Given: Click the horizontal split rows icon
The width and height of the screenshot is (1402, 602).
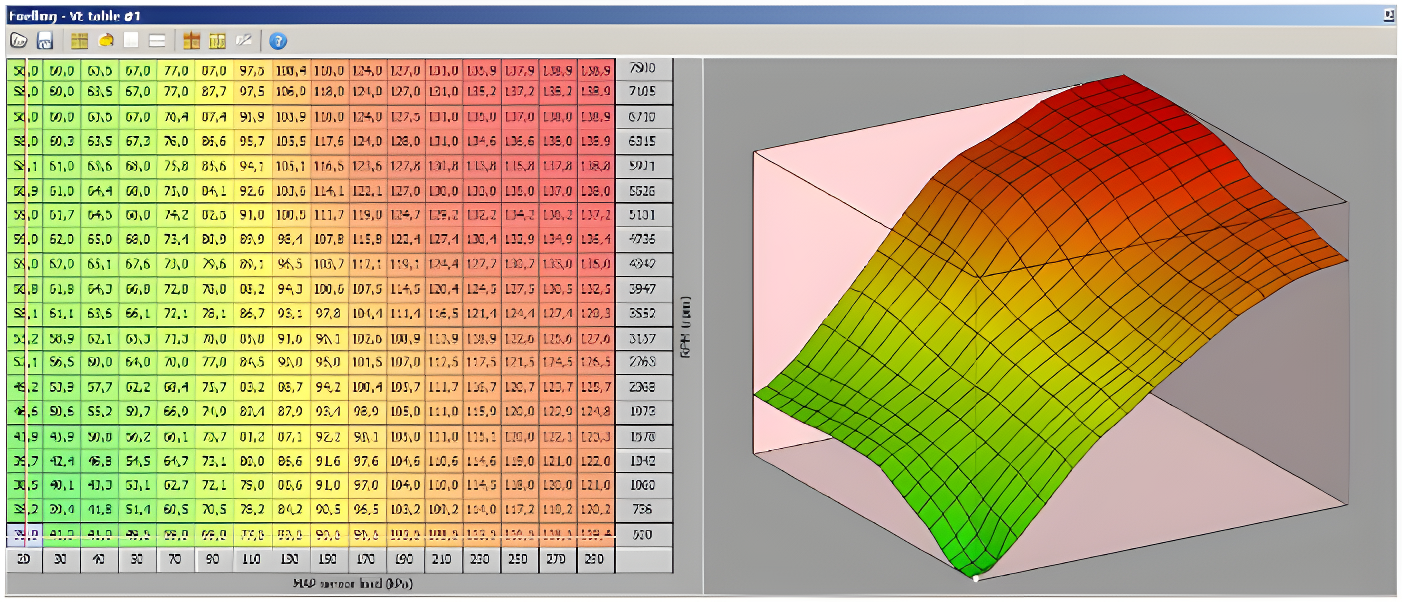Looking at the screenshot, I should tap(157, 41).
